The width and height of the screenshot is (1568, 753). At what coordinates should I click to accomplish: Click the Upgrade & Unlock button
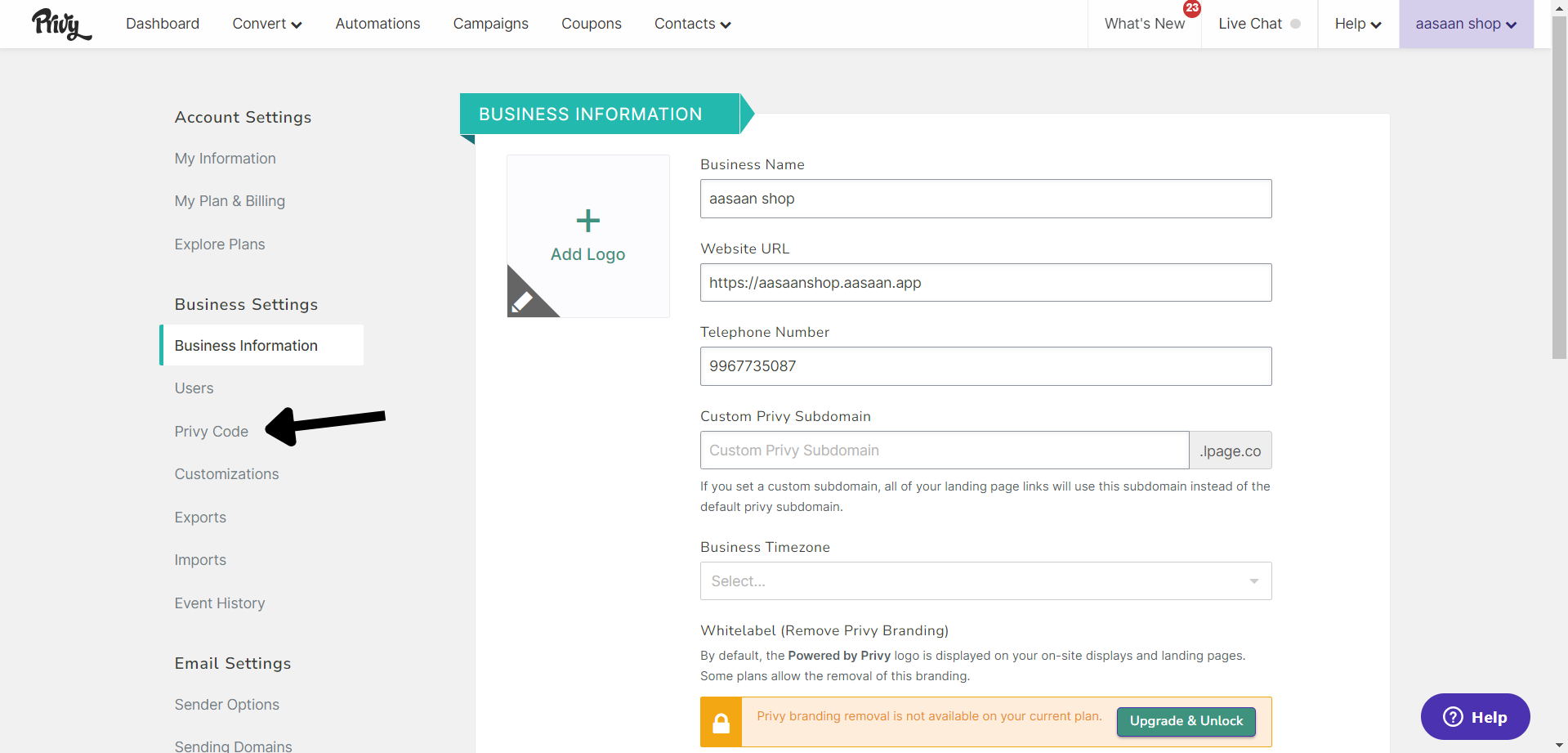[1186, 721]
